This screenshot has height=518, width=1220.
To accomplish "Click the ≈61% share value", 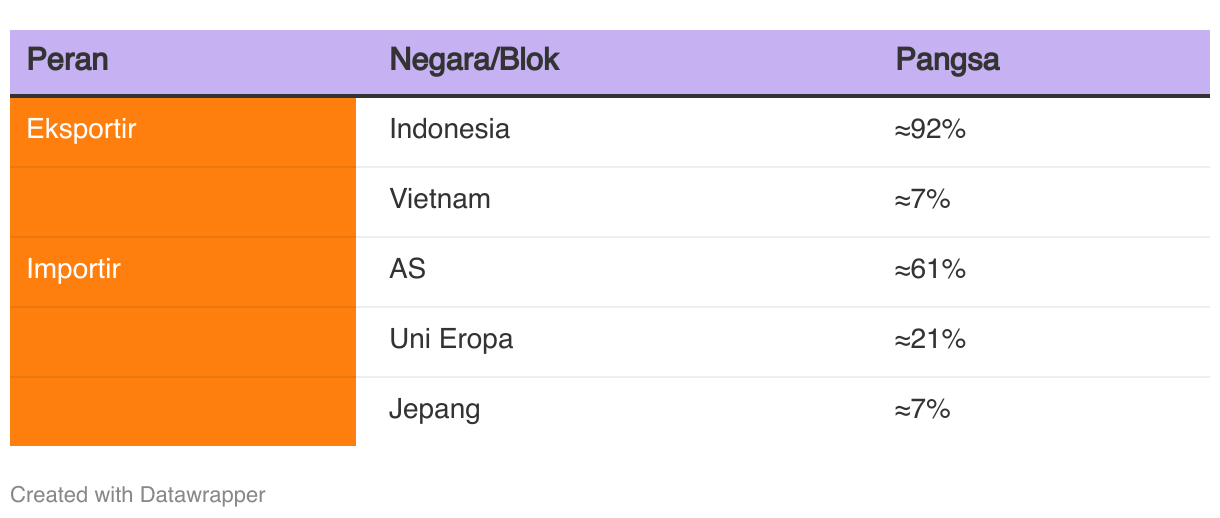I will 929,269.
